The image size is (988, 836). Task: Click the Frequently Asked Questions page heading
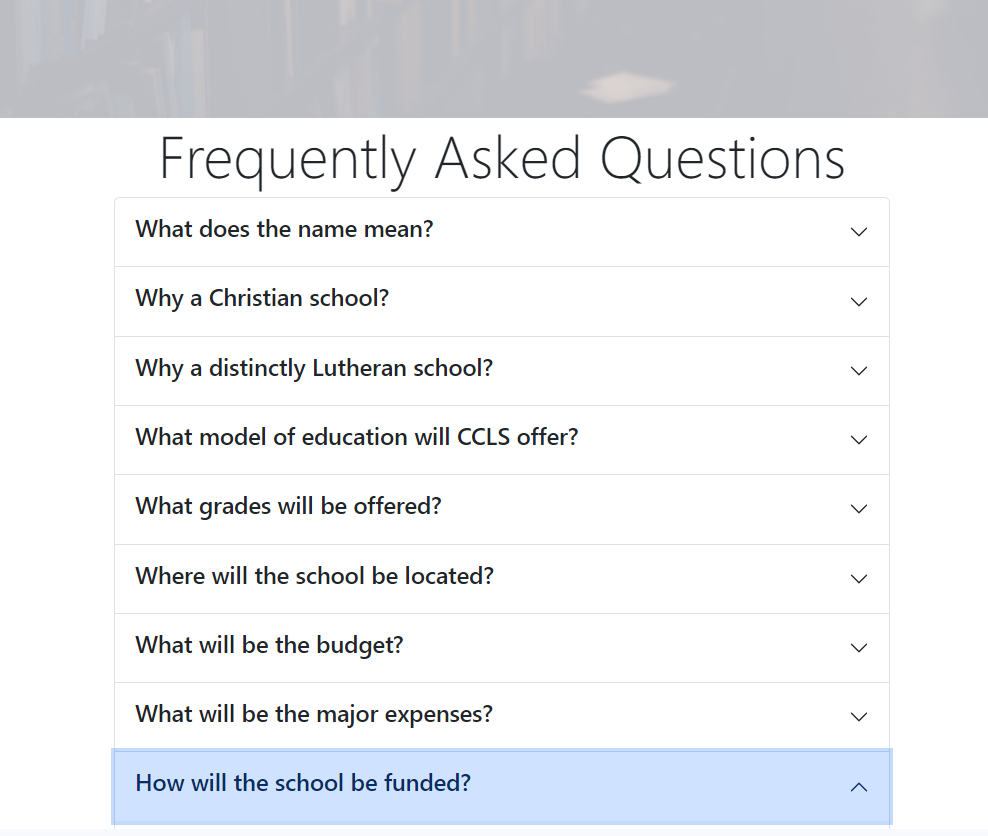click(500, 158)
